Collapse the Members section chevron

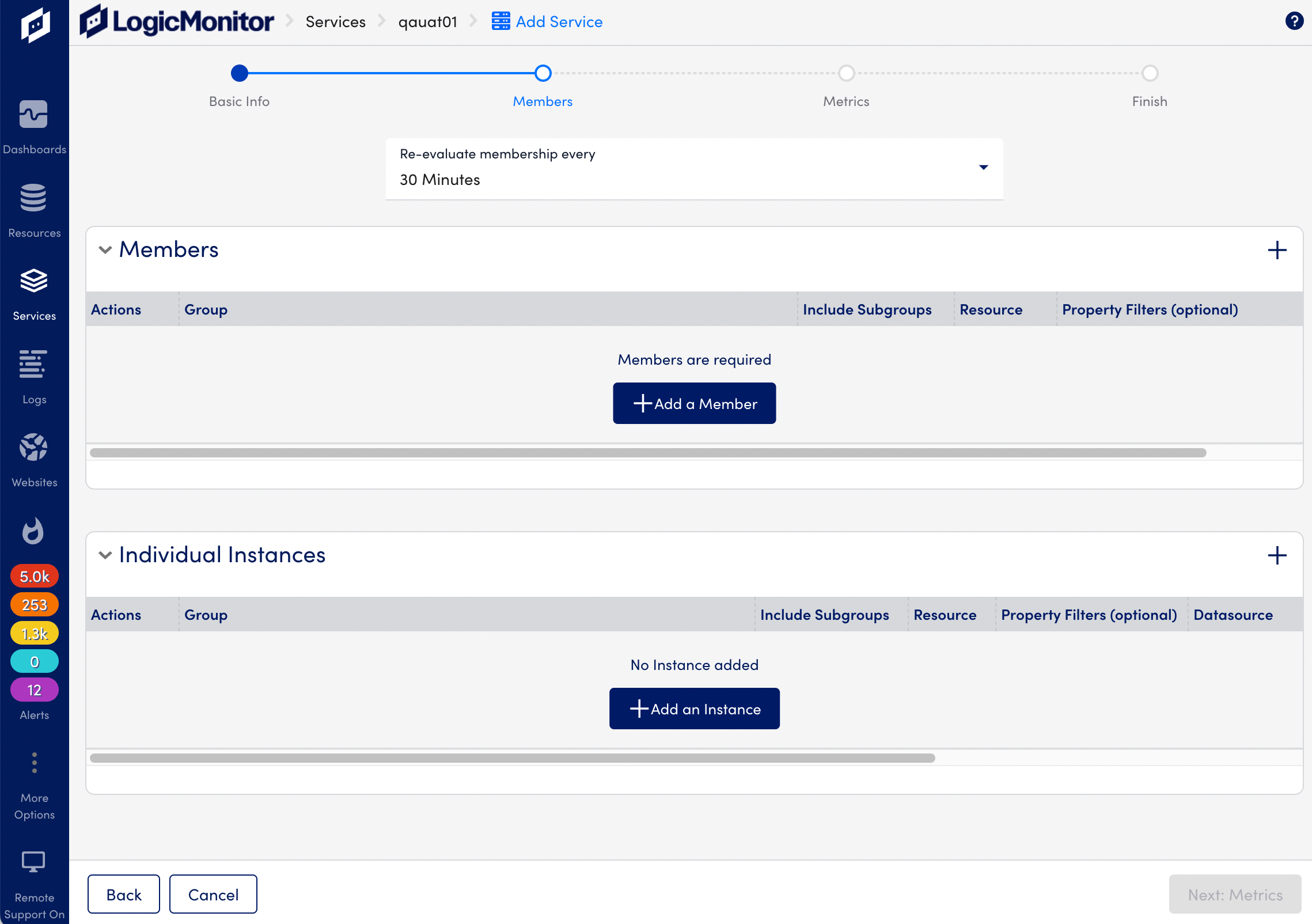(105, 250)
